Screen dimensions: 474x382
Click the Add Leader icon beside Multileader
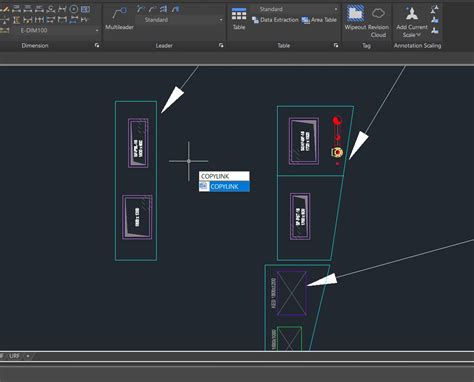pos(140,9)
